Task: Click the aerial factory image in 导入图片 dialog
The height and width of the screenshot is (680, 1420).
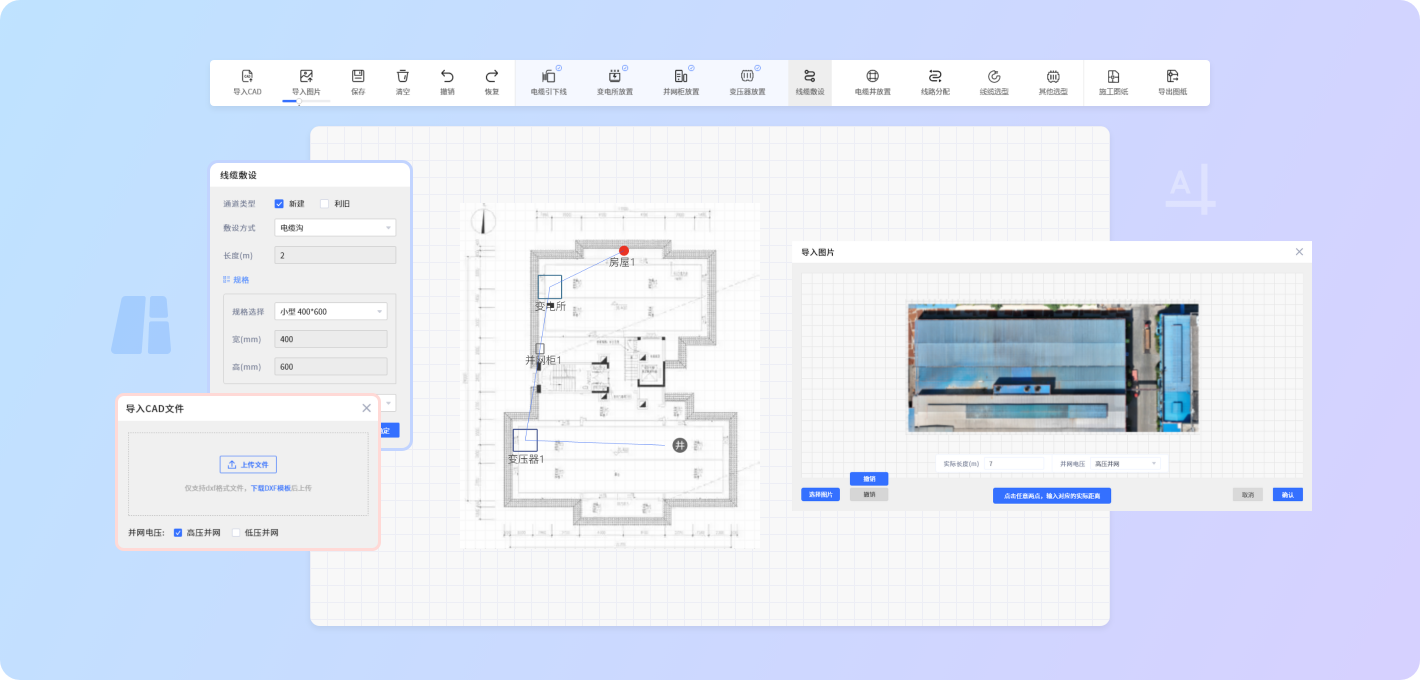Action: tap(1053, 368)
